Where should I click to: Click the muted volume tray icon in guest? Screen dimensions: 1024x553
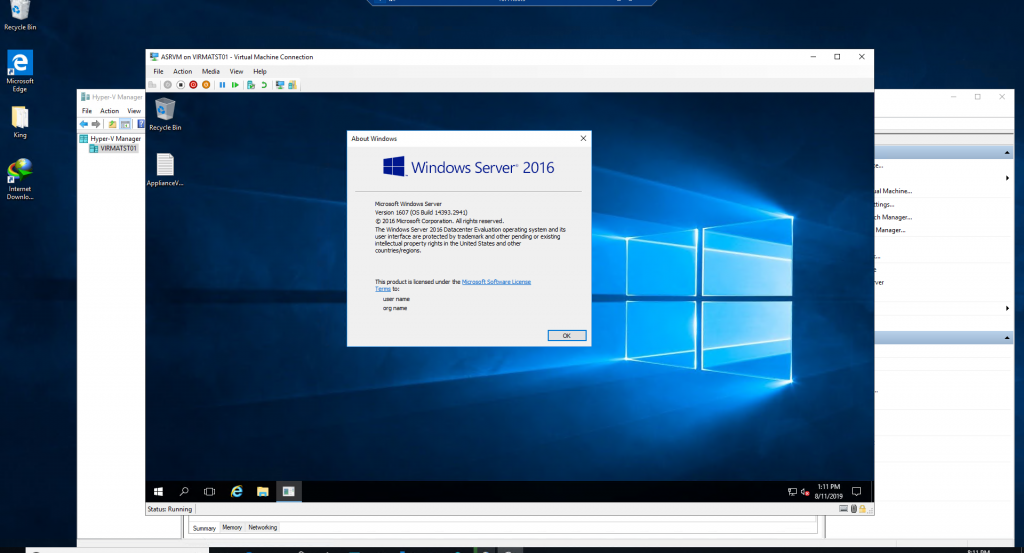coord(805,492)
